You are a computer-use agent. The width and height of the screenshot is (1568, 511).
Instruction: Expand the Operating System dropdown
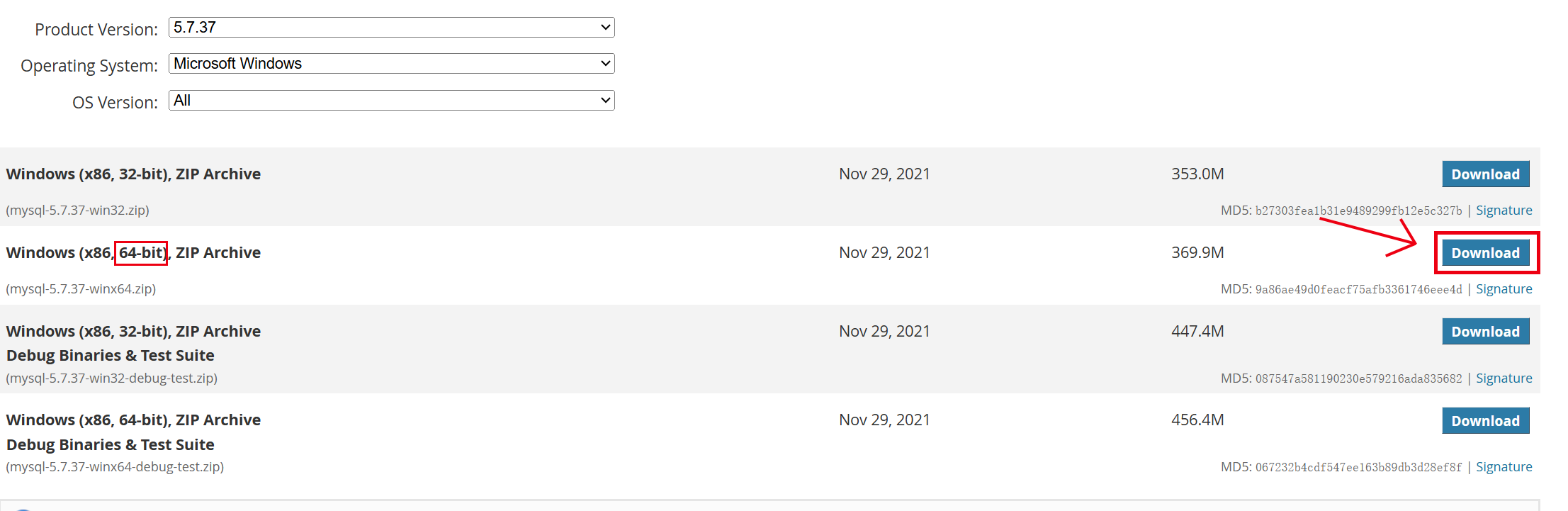tap(391, 64)
